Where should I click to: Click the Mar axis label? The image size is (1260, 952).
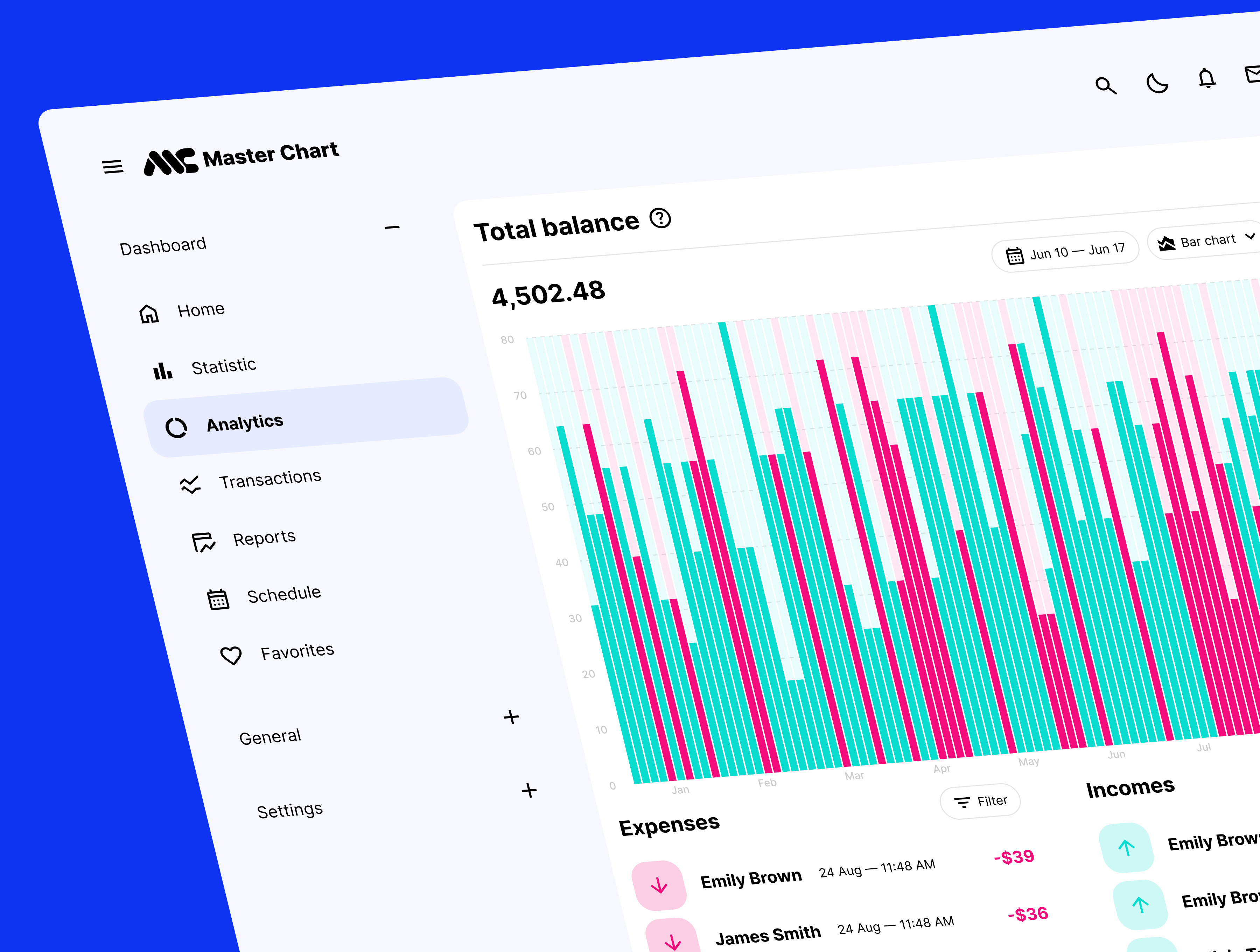pyautogui.click(x=854, y=775)
